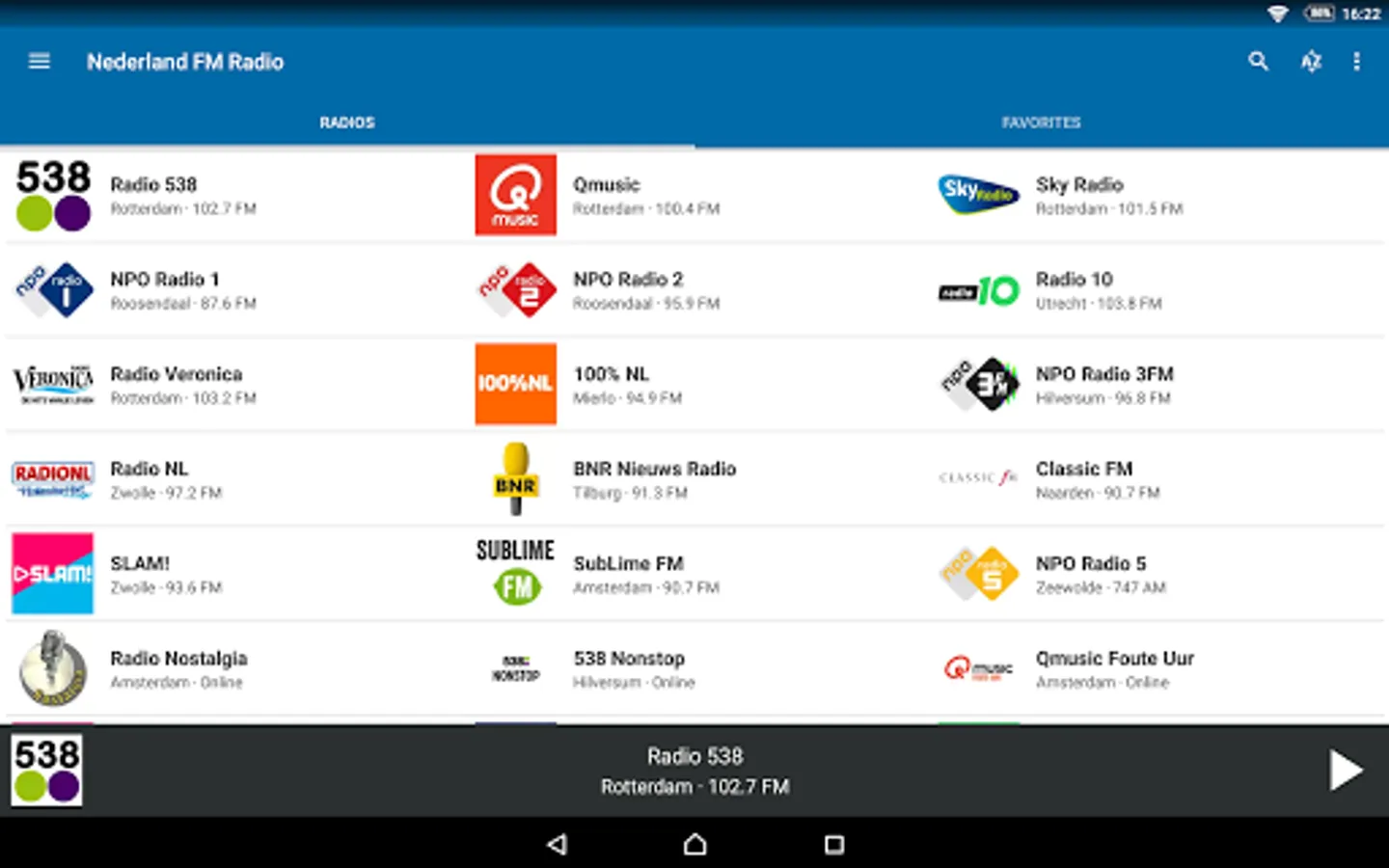Tap 'Mierlo · 94.9 FM' subtitle

coord(627,398)
